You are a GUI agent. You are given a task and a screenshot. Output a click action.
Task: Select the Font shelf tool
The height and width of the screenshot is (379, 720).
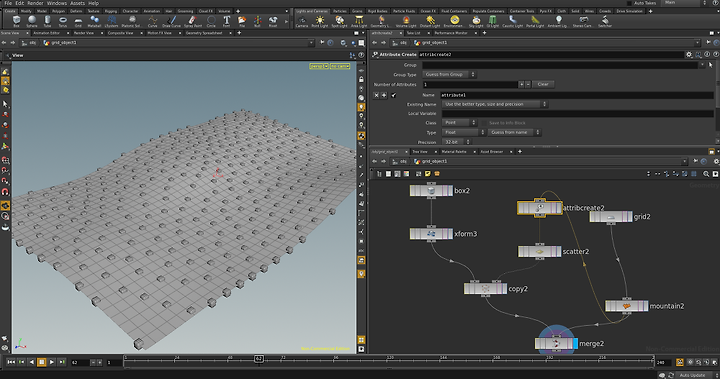[226, 21]
